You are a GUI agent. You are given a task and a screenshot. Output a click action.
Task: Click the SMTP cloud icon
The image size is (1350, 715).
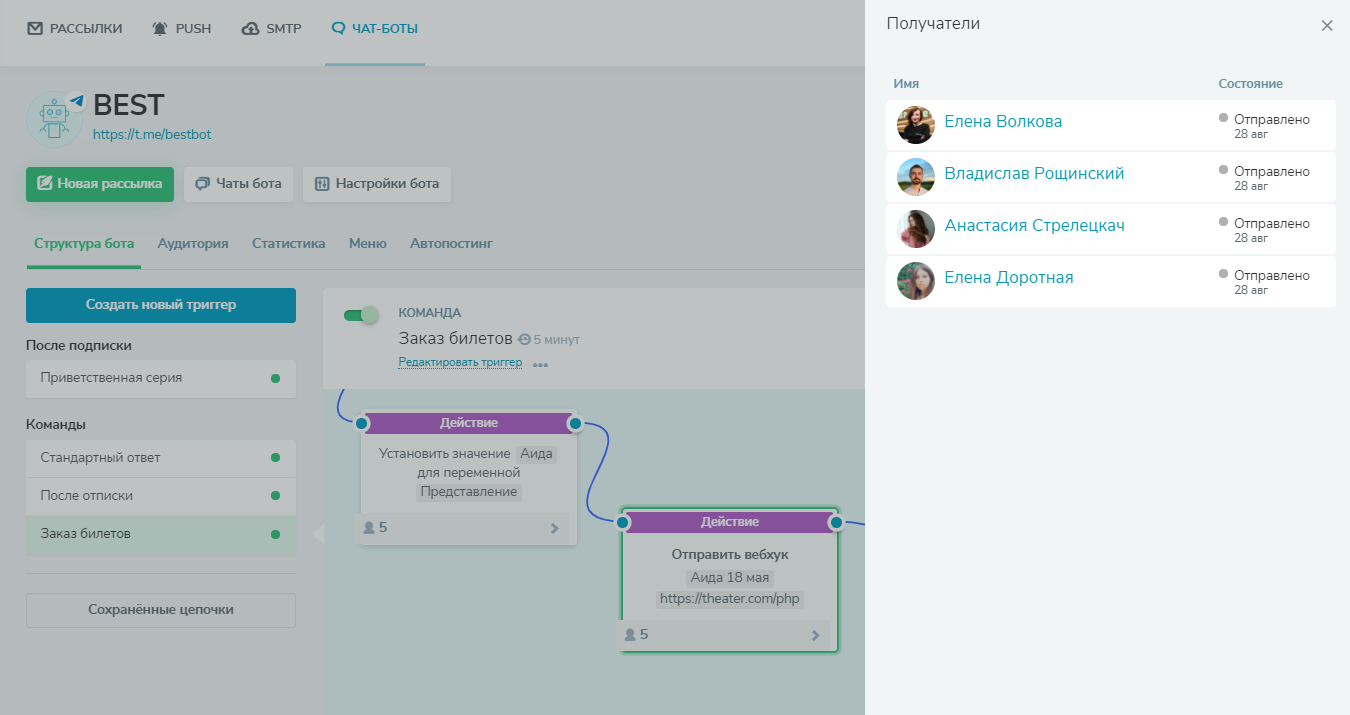pos(251,29)
